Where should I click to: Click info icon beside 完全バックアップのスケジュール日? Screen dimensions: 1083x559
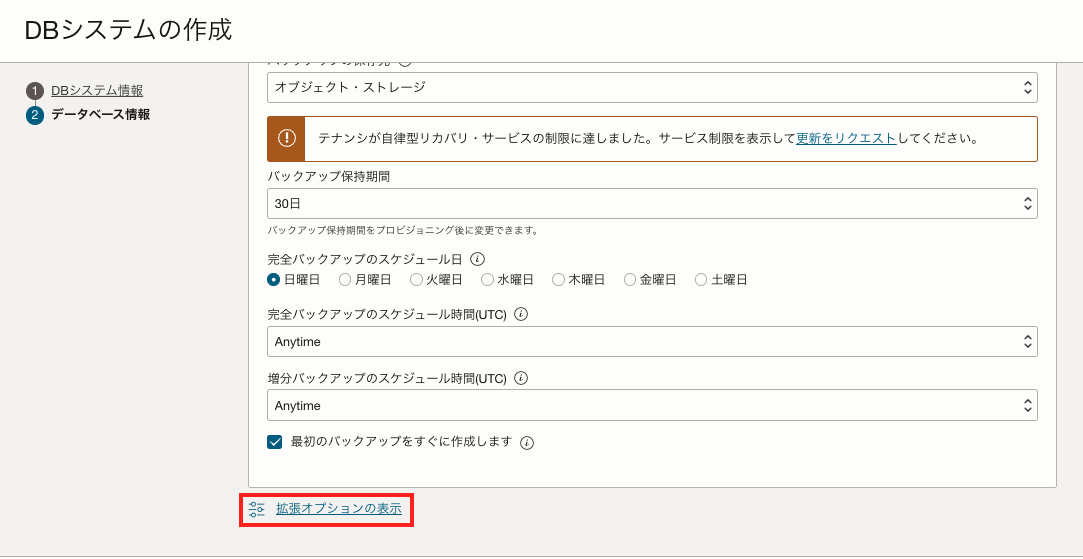click(478, 258)
